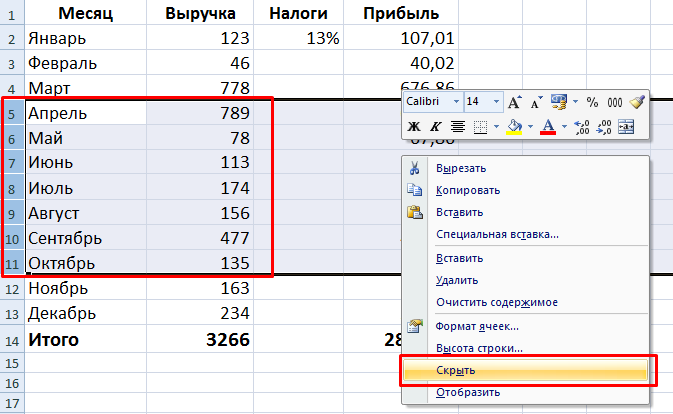
Task: Select the 40,02 profit cell
Action: click(x=401, y=63)
